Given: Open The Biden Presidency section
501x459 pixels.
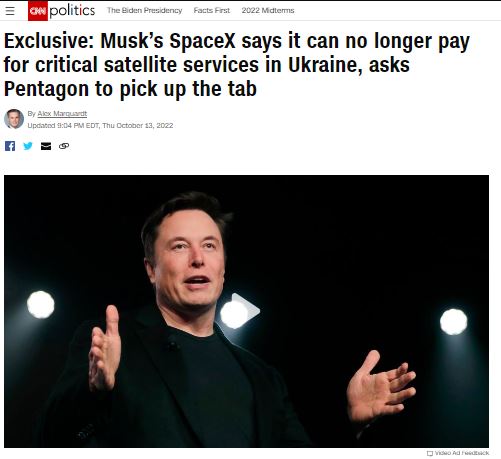Looking at the screenshot, I should click(144, 11).
